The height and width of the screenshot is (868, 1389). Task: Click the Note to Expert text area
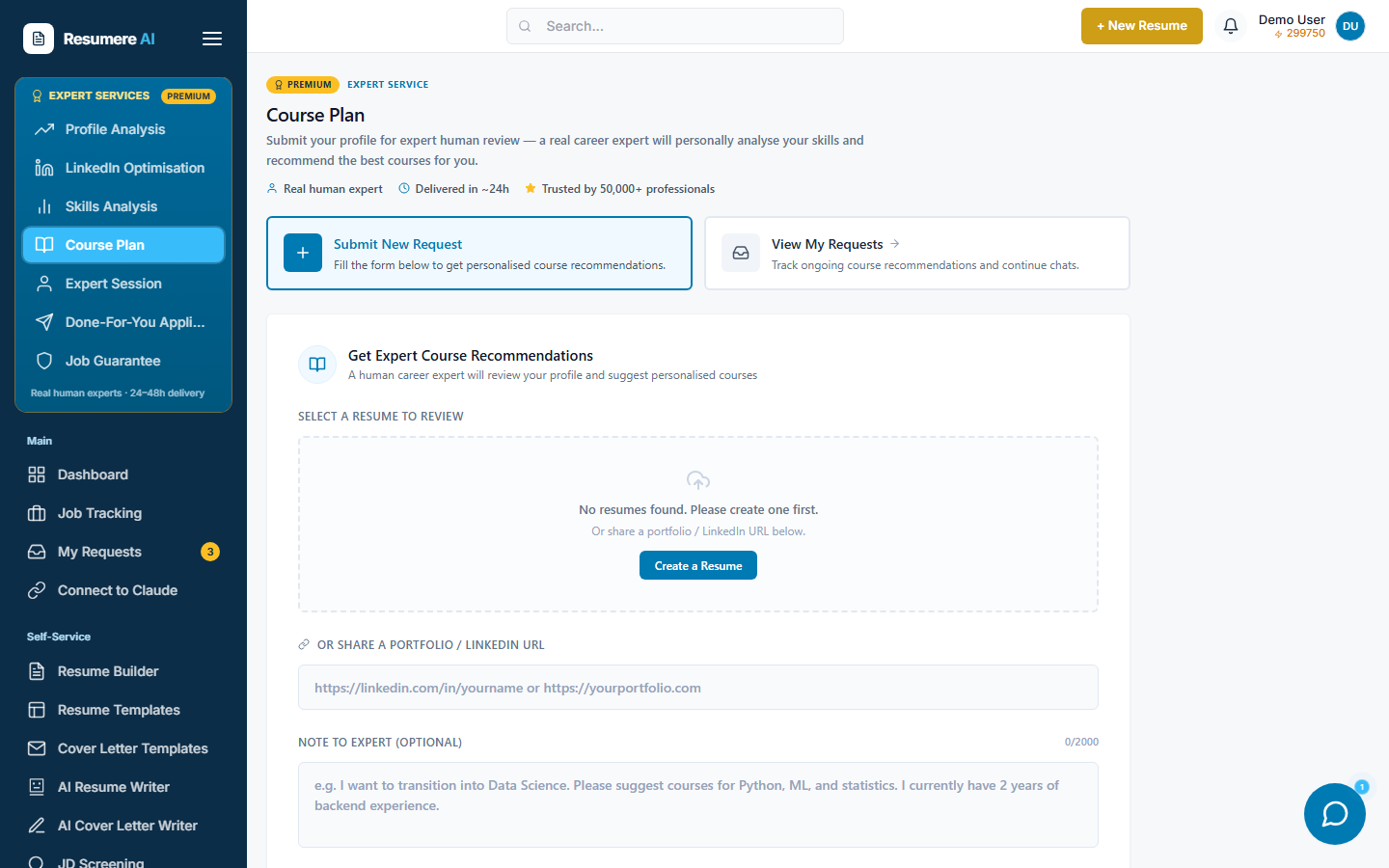(x=698, y=804)
